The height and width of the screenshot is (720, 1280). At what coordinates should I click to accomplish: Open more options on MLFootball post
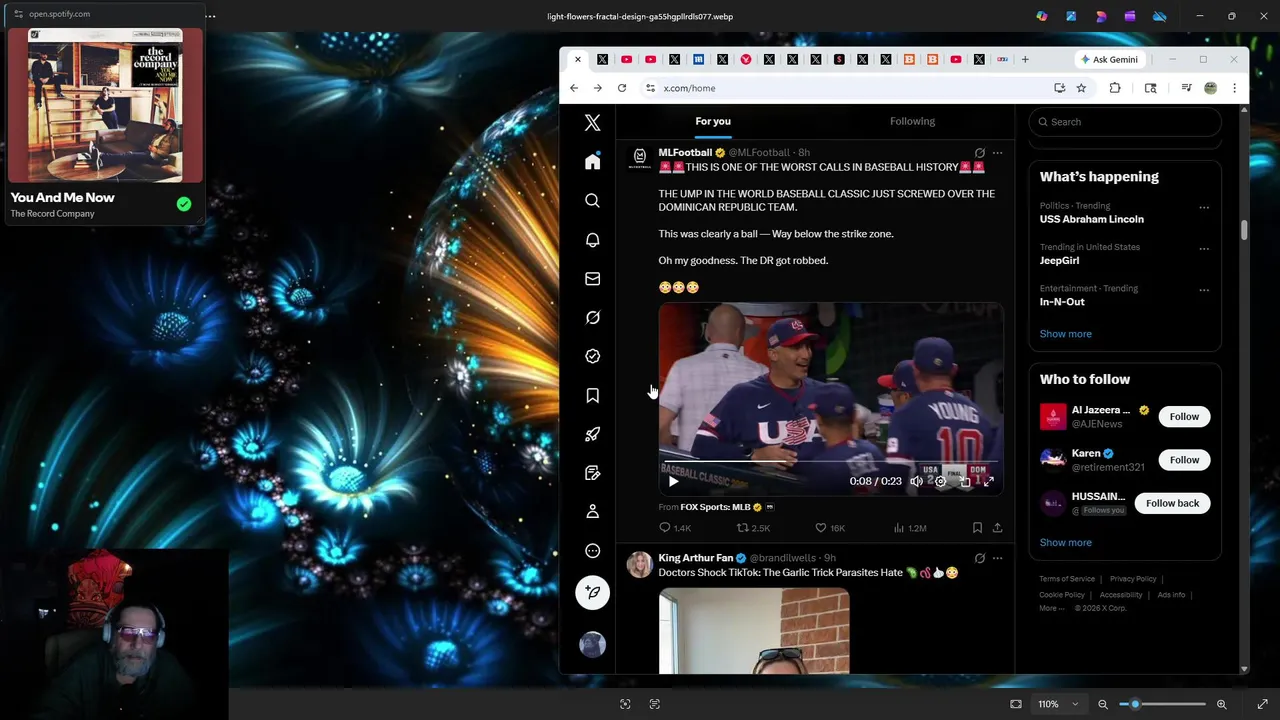[x=997, y=153]
